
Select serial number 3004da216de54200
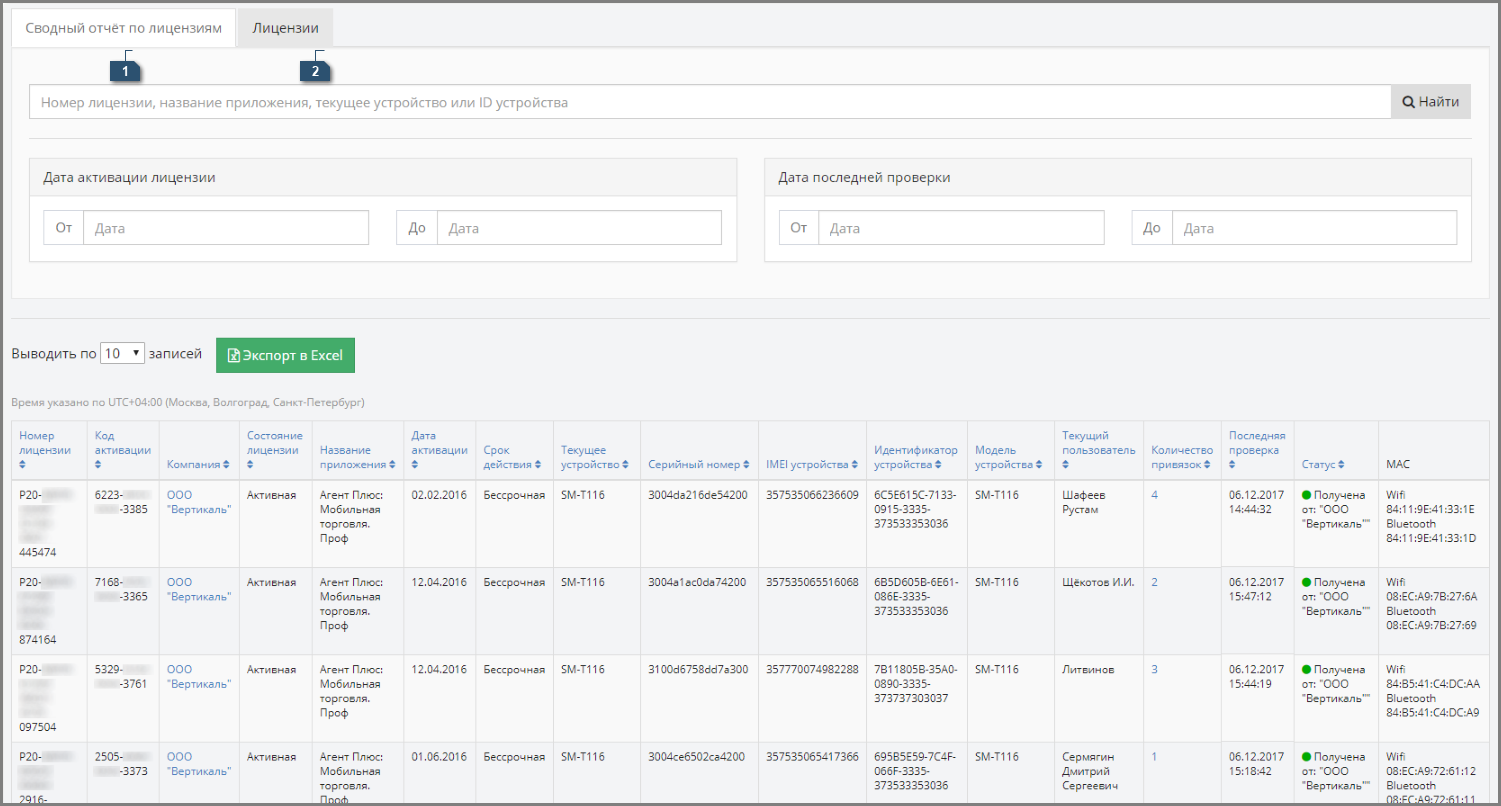[x=698, y=495]
